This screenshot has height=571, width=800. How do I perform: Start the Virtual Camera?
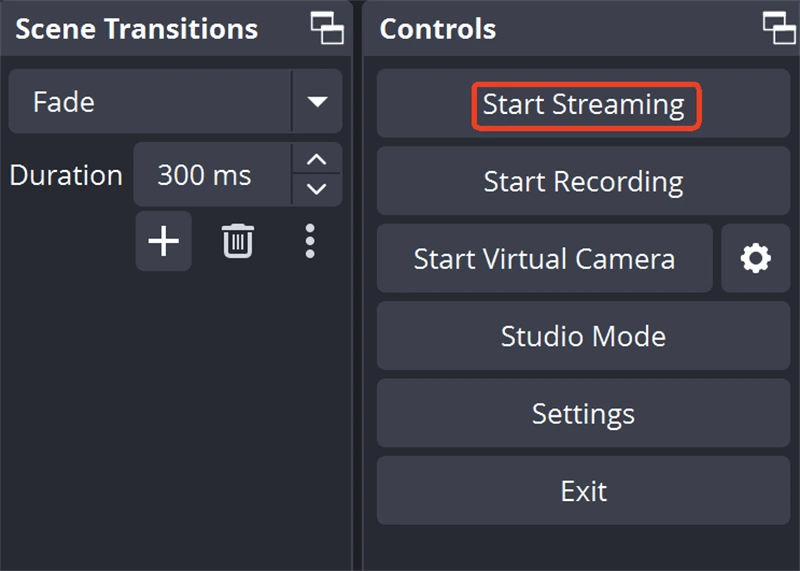(544, 259)
